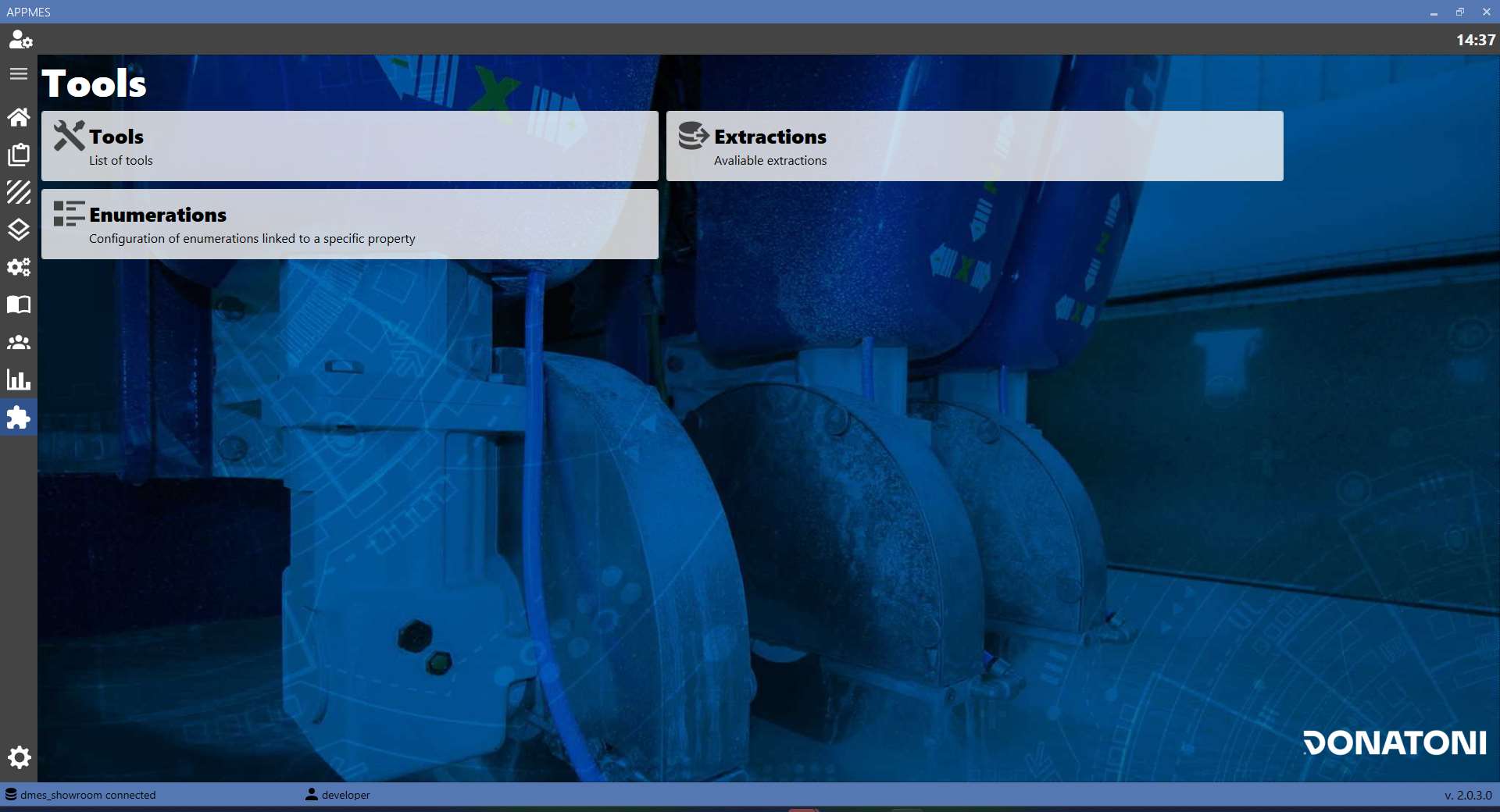Open the open book icon in sidebar
The width and height of the screenshot is (1500, 812).
coord(19,304)
